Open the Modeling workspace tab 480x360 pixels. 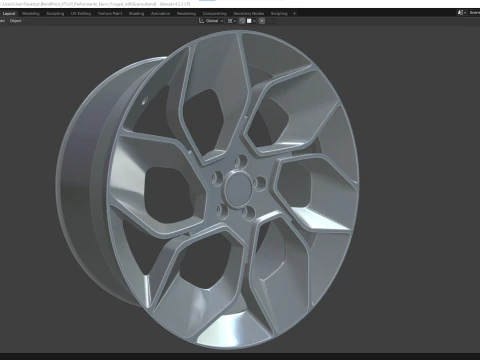(31, 14)
